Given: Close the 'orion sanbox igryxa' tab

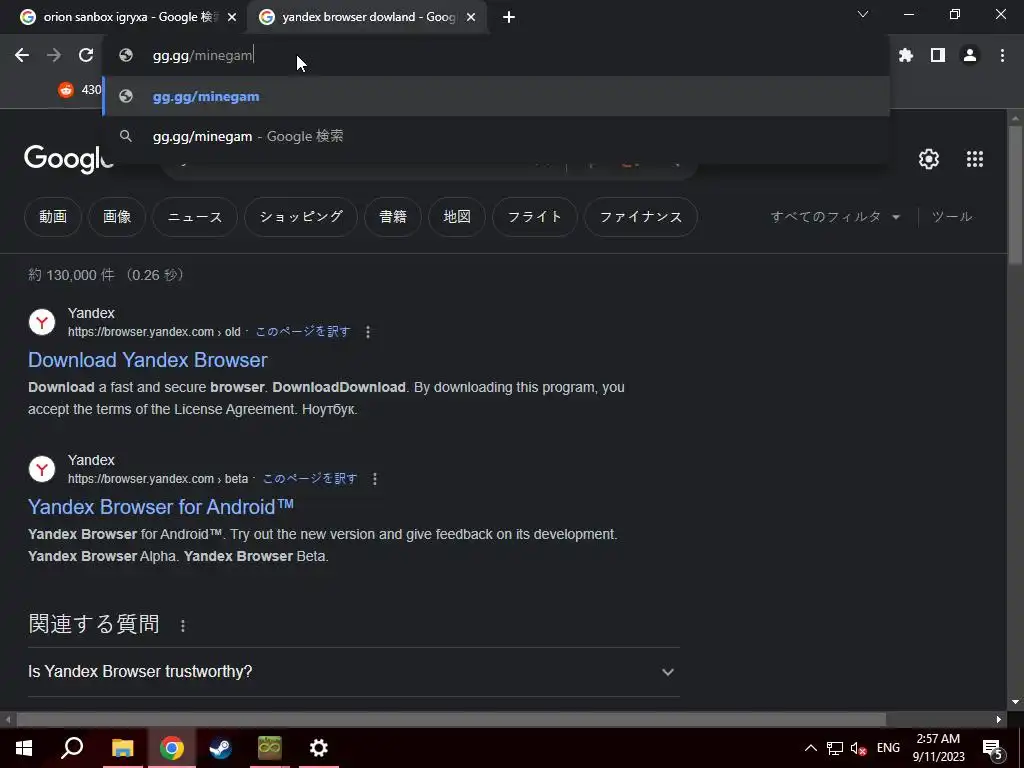Looking at the screenshot, I should coord(232,18).
